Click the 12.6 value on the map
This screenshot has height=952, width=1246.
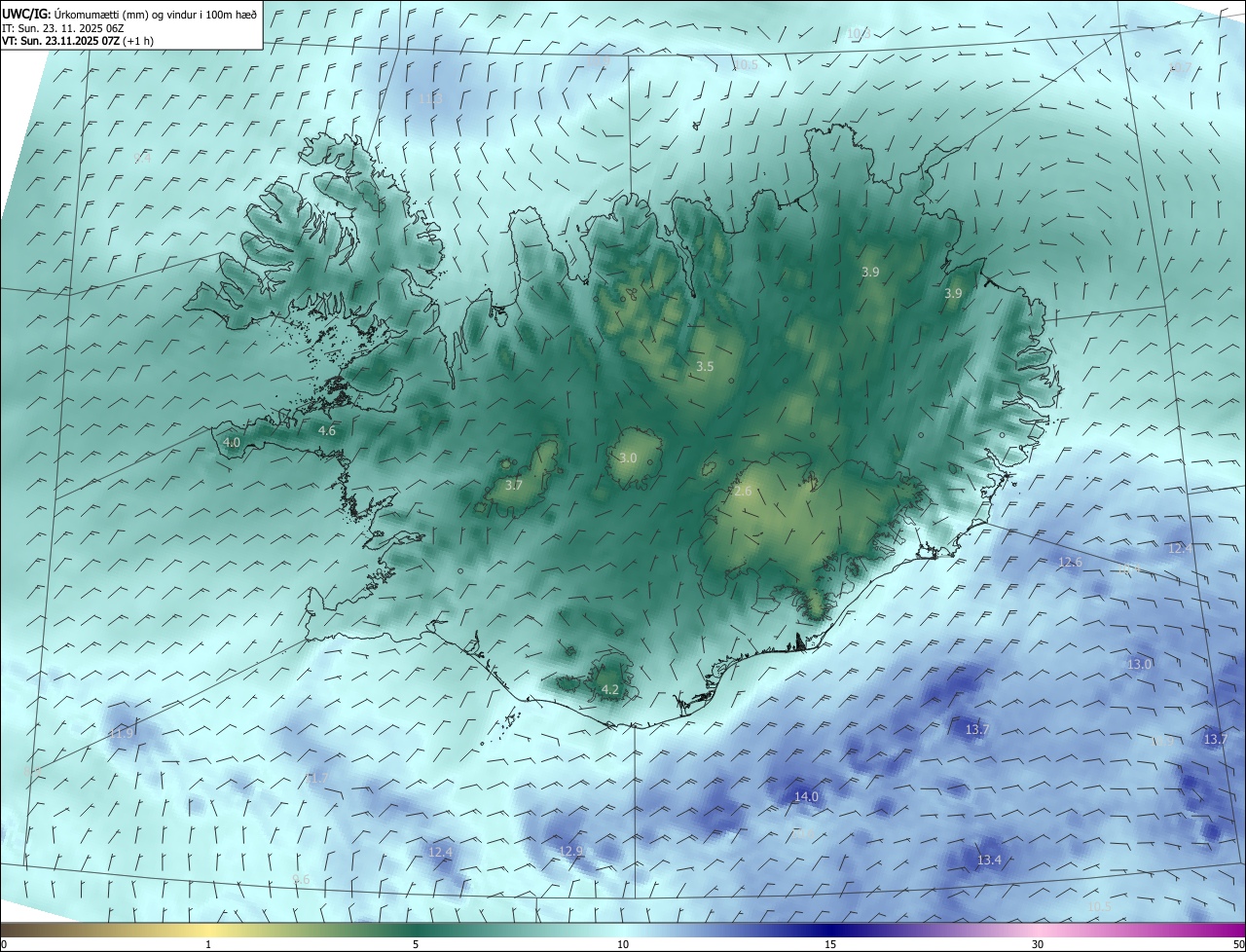pos(1070,562)
